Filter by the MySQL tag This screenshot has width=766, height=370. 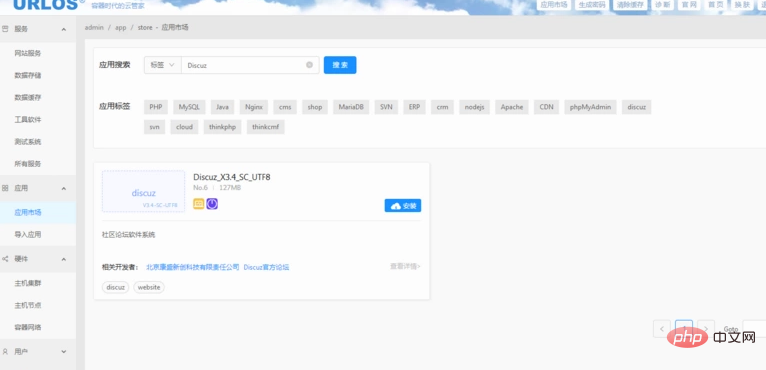tap(189, 107)
